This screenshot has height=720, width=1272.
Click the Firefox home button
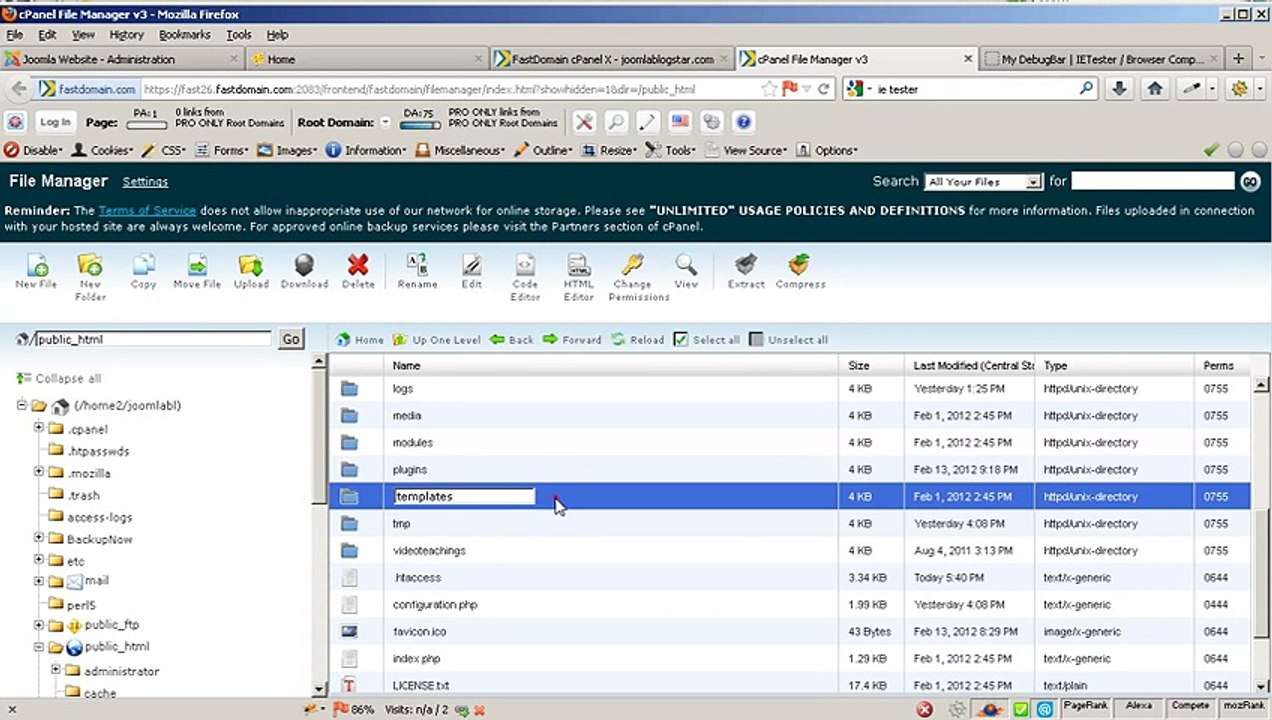[1155, 89]
